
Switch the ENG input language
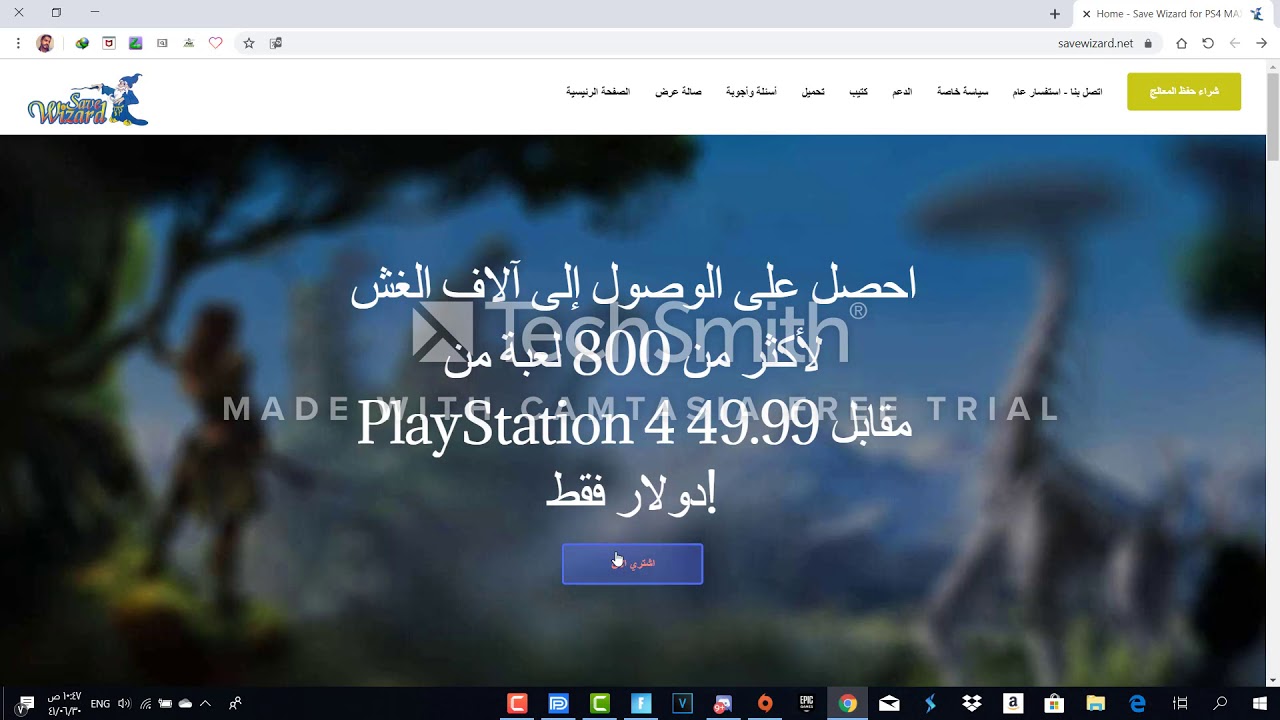pyautogui.click(x=100, y=704)
